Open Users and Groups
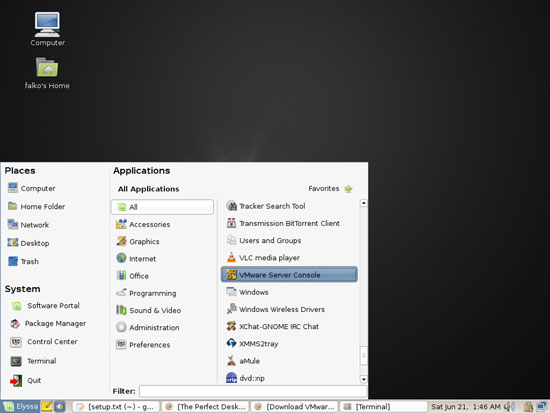550x413 pixels. point(289,240)
